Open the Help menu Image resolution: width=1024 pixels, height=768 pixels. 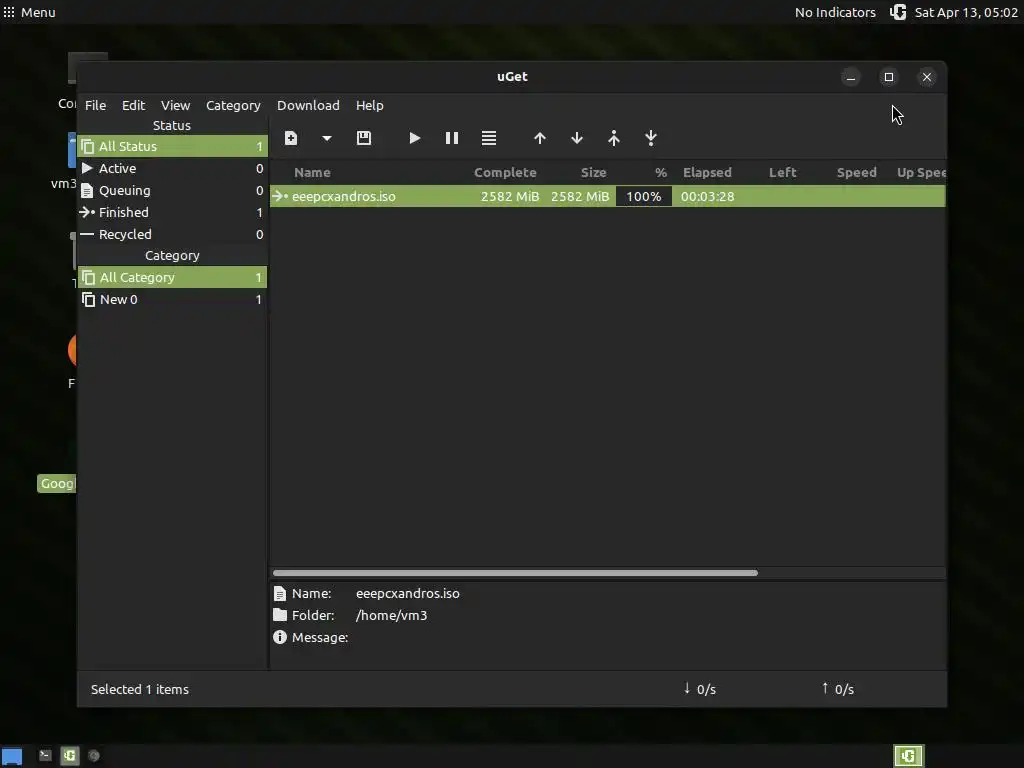(x=370, y=105)
